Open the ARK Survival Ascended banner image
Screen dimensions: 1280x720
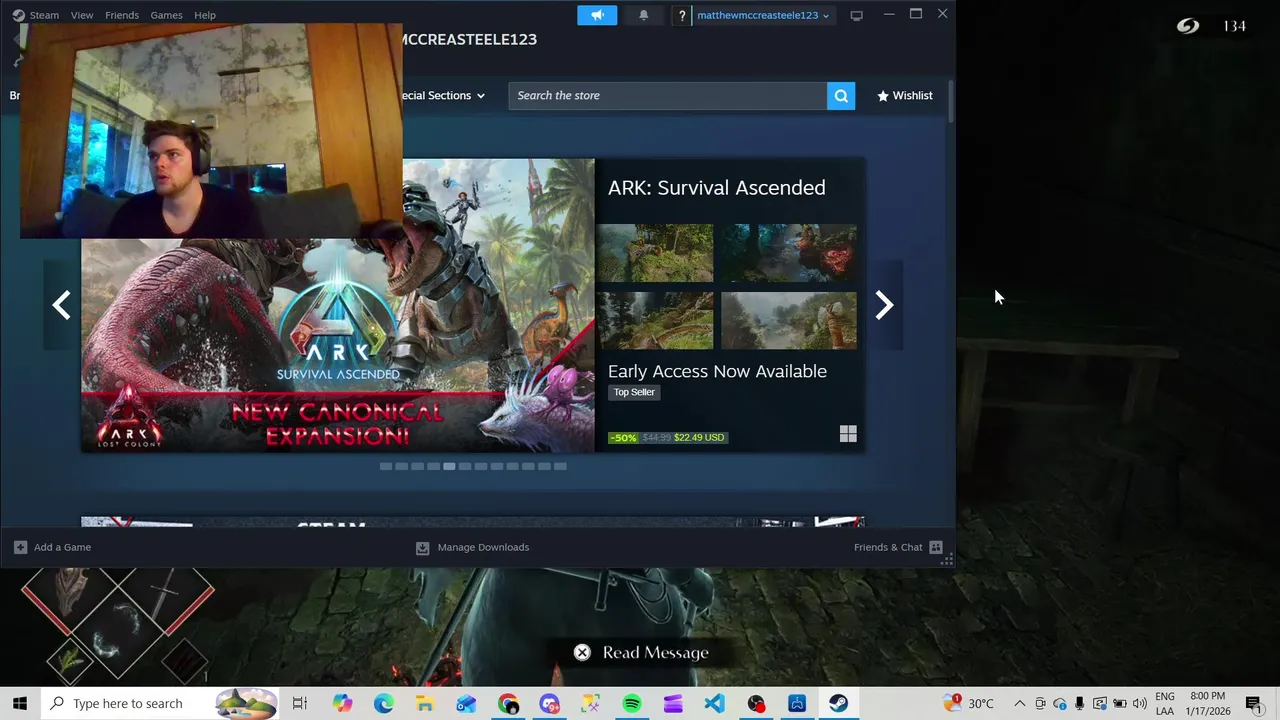point(338,305)
